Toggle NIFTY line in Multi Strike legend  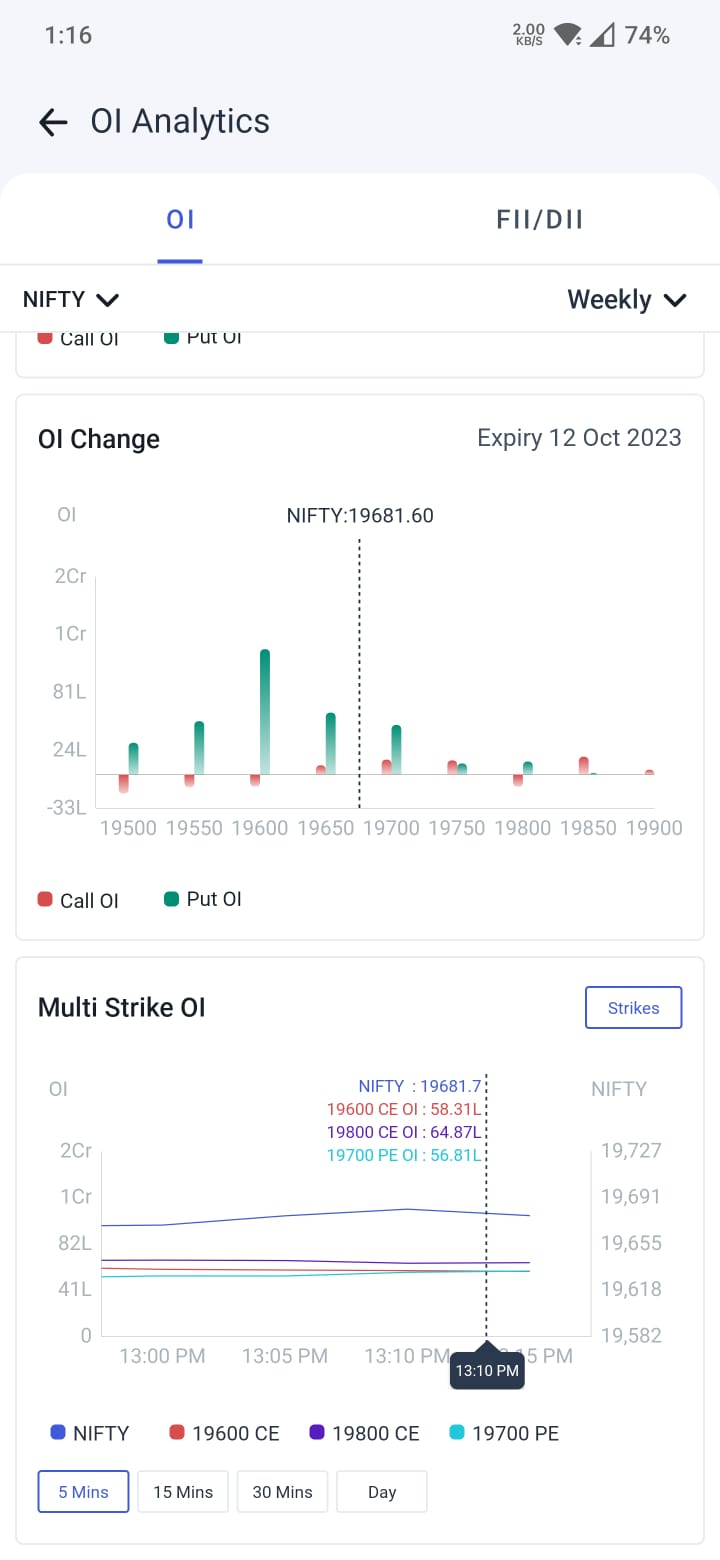90,1433
